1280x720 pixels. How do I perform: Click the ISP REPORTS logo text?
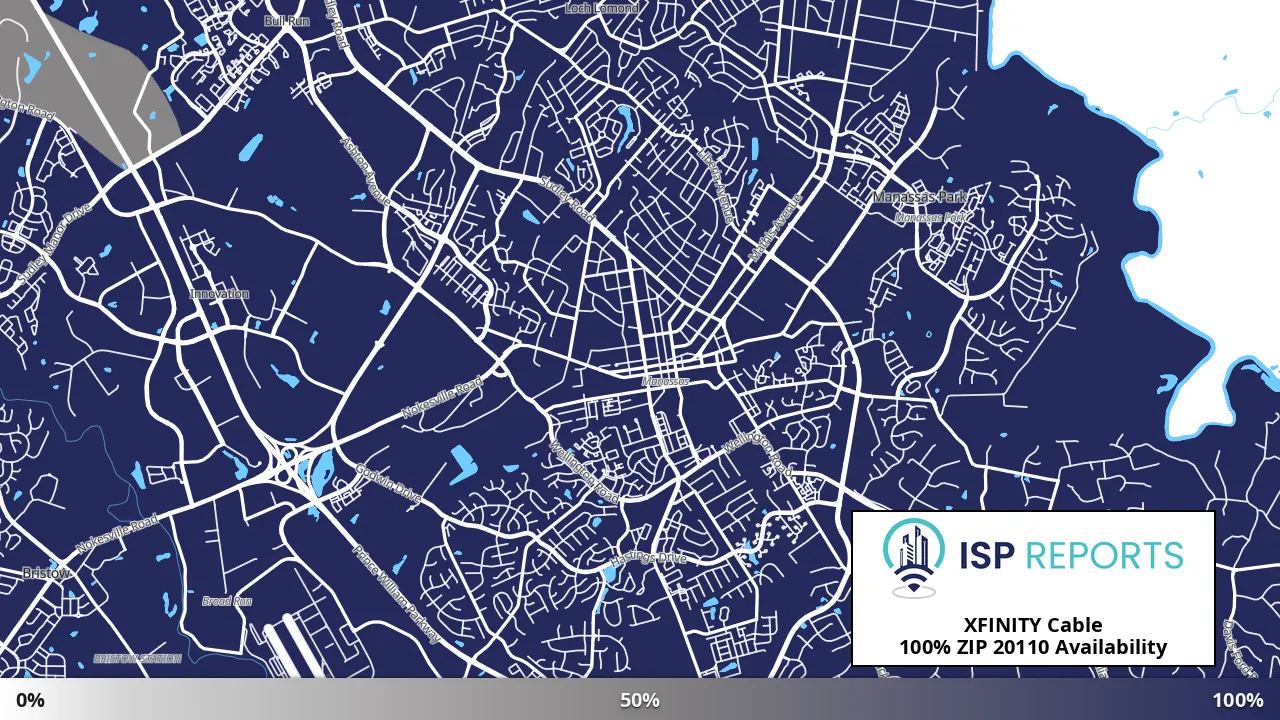1070,554
